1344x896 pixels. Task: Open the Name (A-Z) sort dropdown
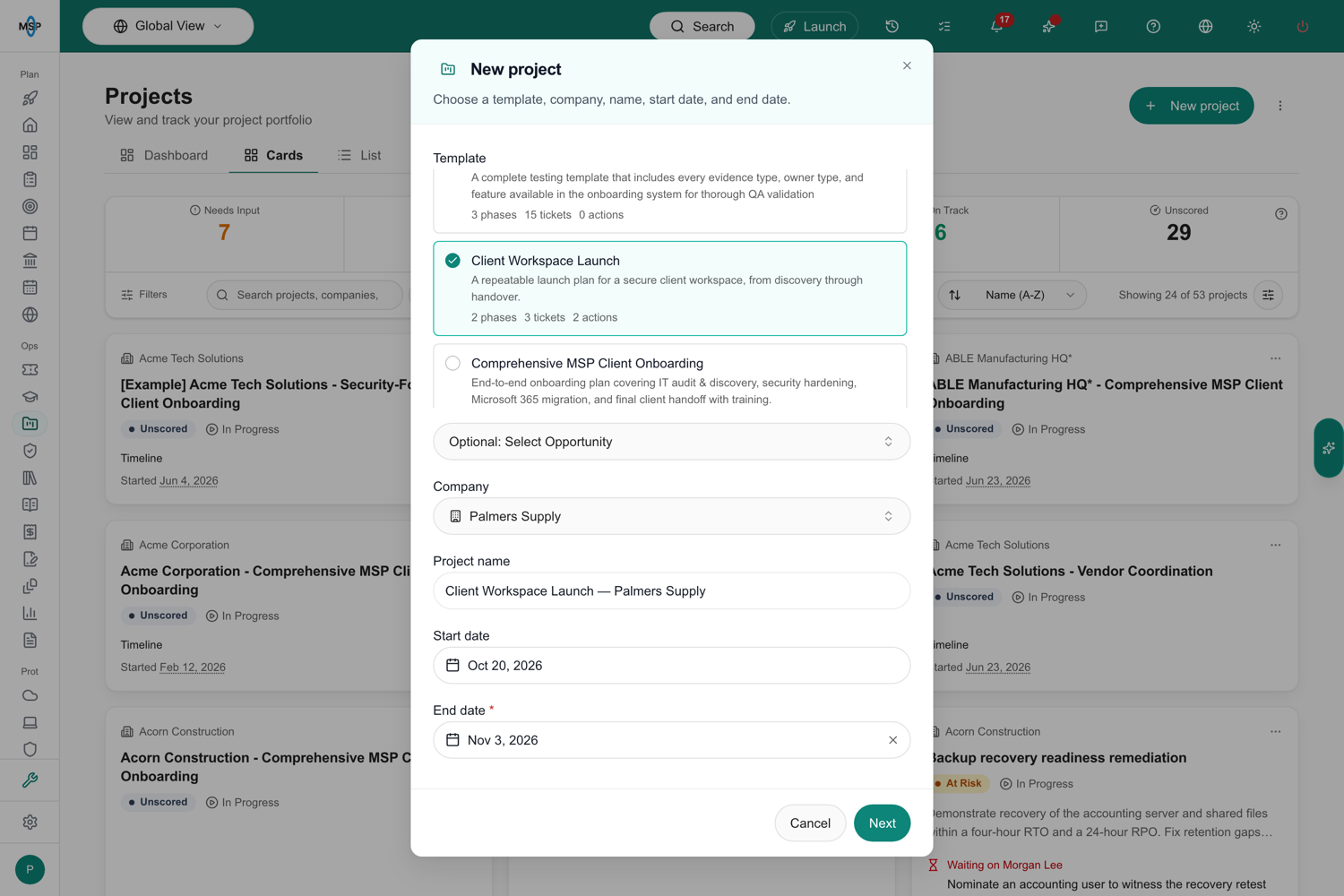click(x=1012, y=295)
